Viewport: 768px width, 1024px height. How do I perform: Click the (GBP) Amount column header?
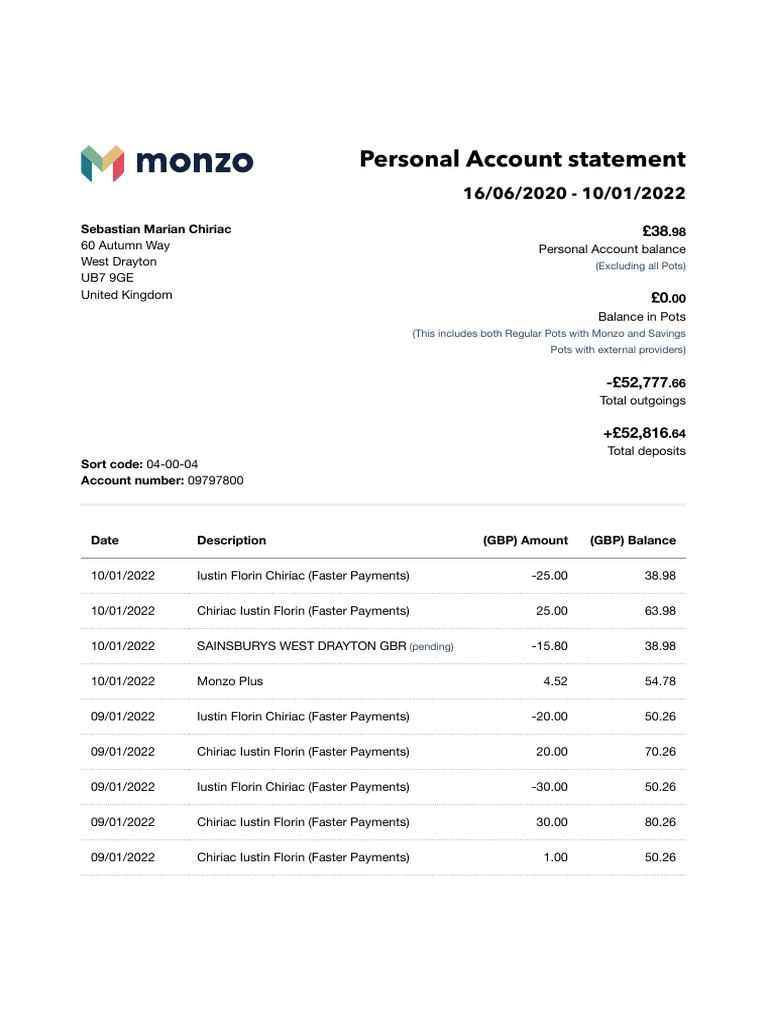pos(525,540)
